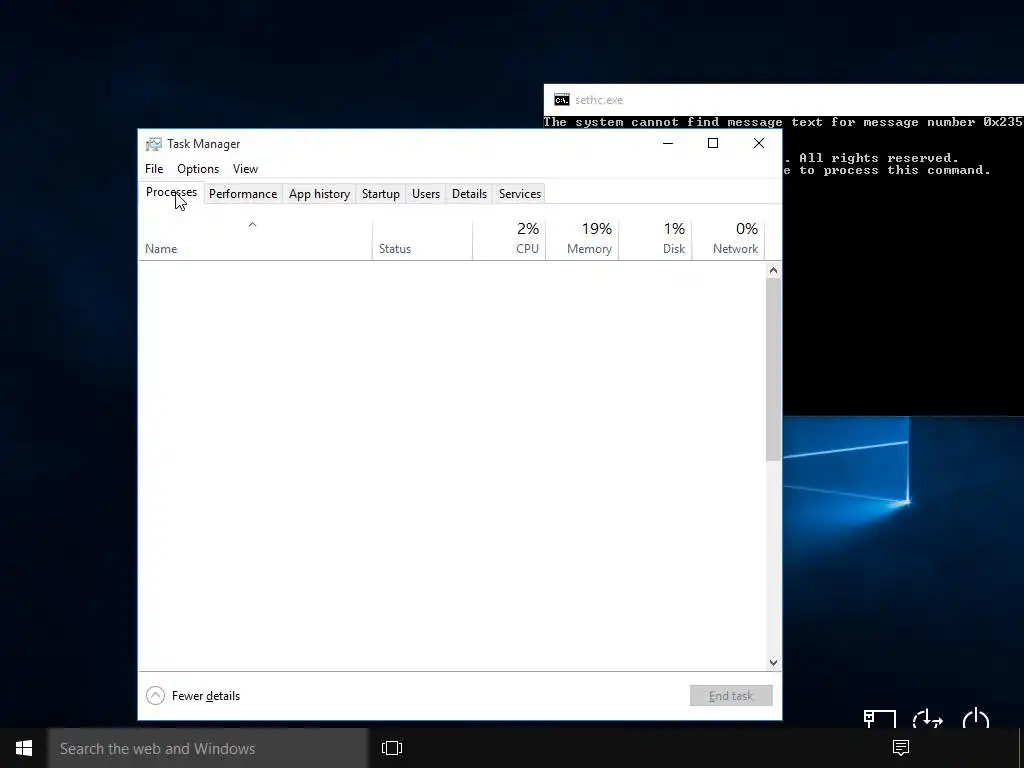This screenshot has width=1024, height=768.
Task: Close the Task Manager window
Action: point(759,144)
